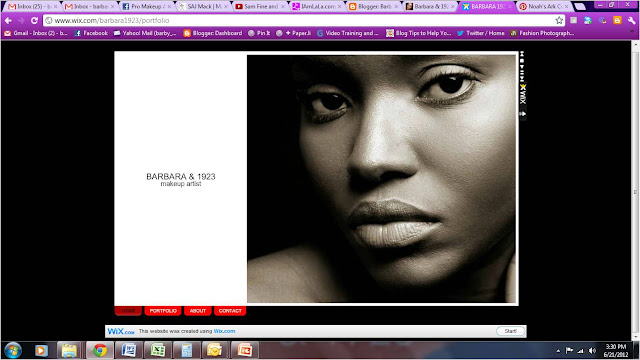Reload the page with the refresh icon
Viewport: 640px width, 360px height.
[34, 20]
